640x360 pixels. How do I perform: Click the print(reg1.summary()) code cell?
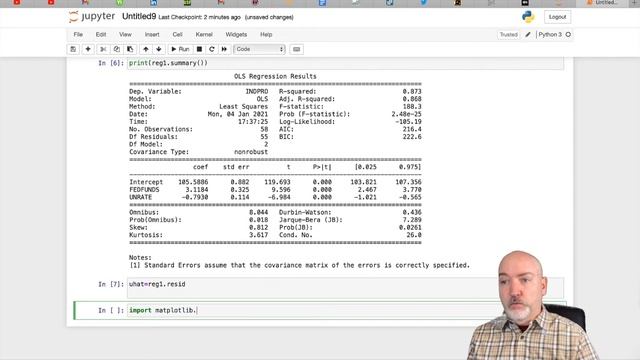pos(345,63)
